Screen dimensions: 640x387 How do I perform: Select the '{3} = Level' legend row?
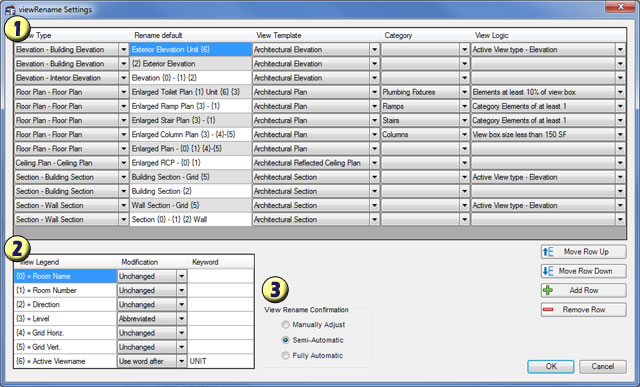(65, 319)
